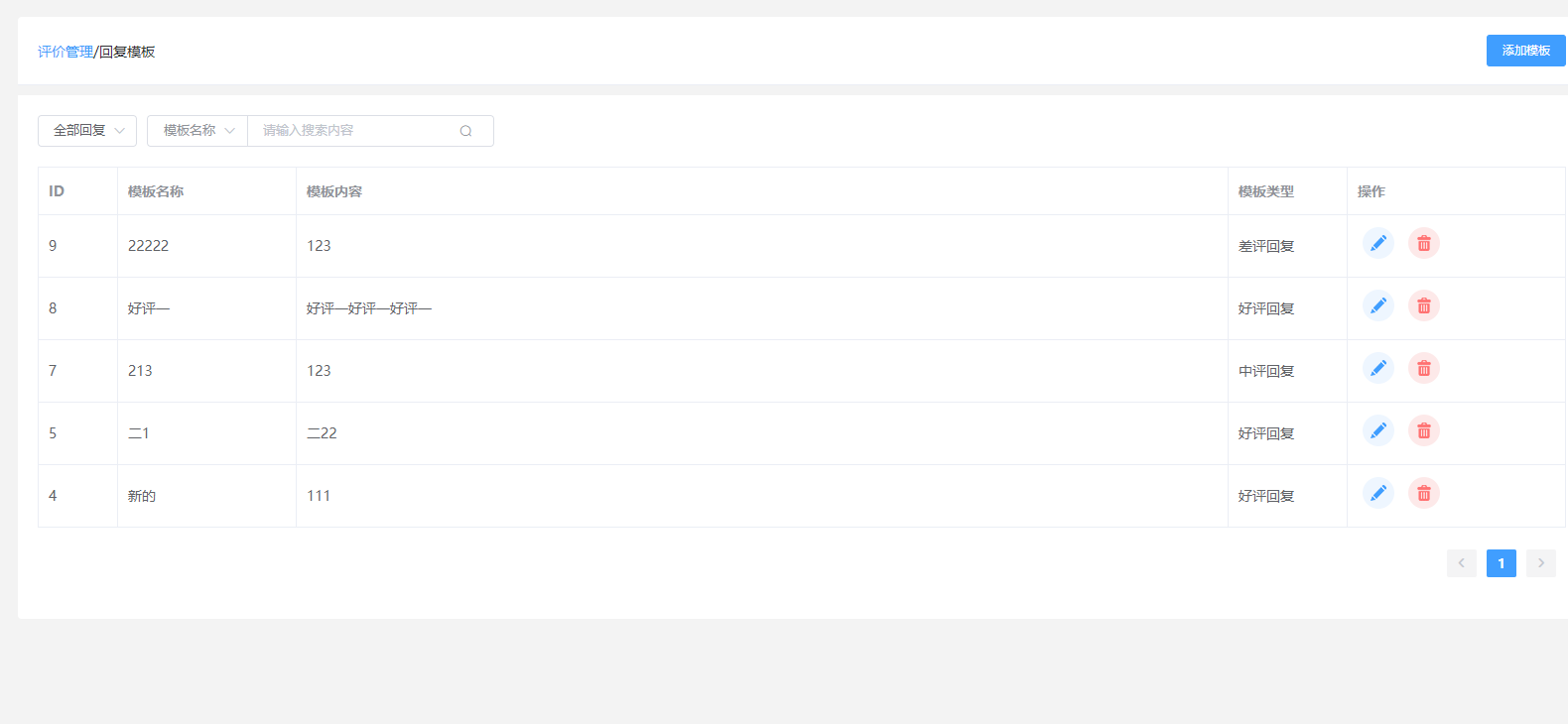Edit the template with ID 8
This screenshot has width=1568, height=724.
(x=1377, y=305)
